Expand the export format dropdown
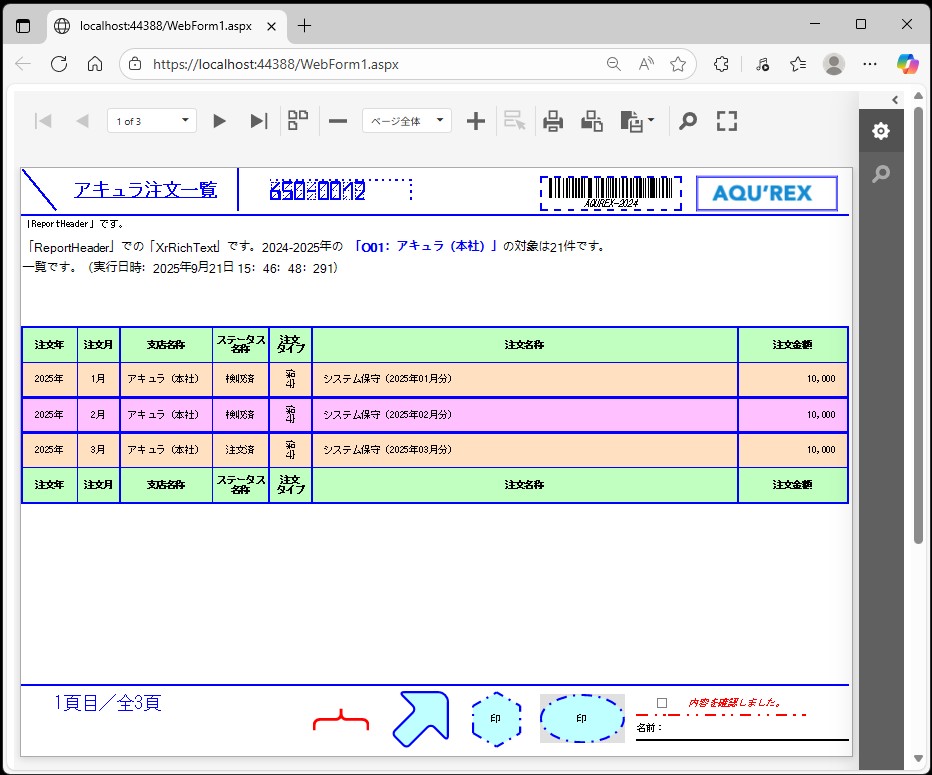This screenshot has height=775, width=932. pyautogui.click(x=638, y=121)
